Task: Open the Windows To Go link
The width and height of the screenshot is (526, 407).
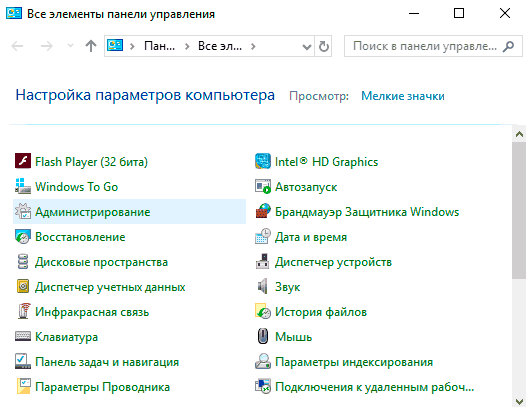Action: (x=76, y=187)
